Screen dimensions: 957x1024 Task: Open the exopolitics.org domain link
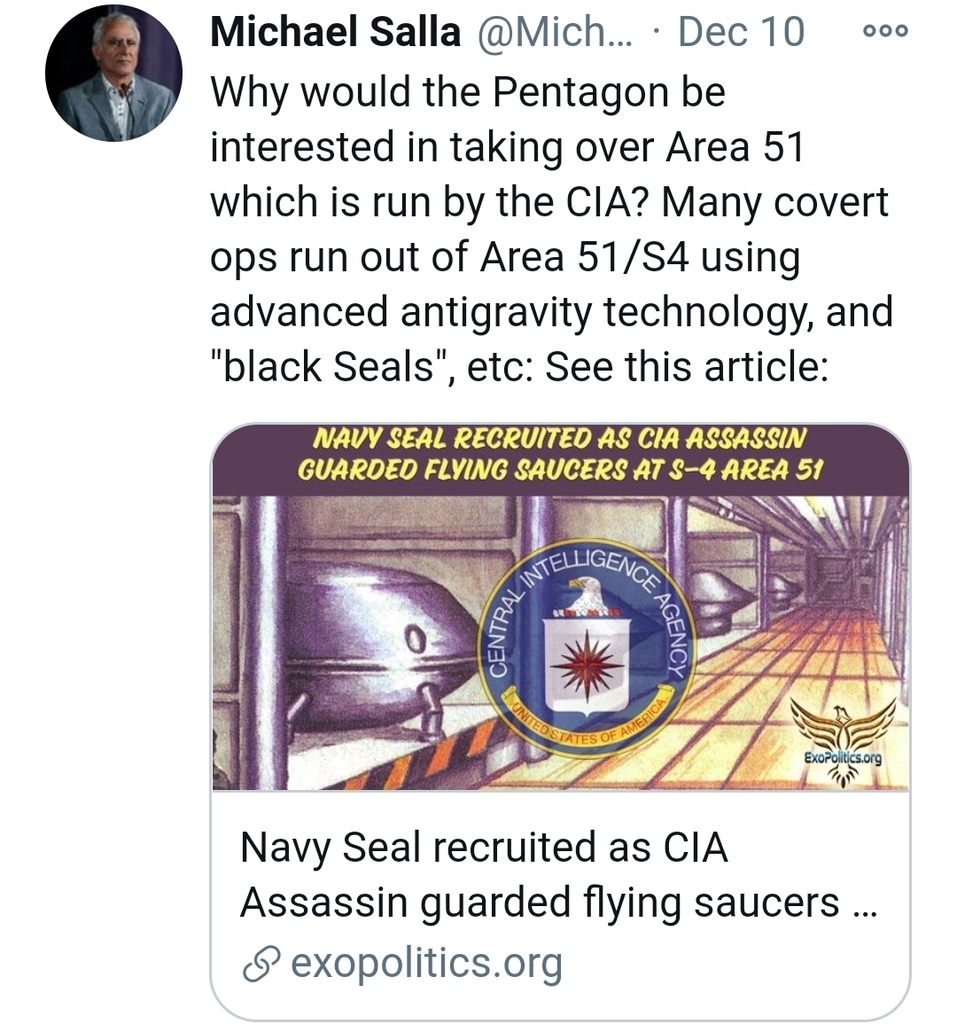[x=426, y=964]
